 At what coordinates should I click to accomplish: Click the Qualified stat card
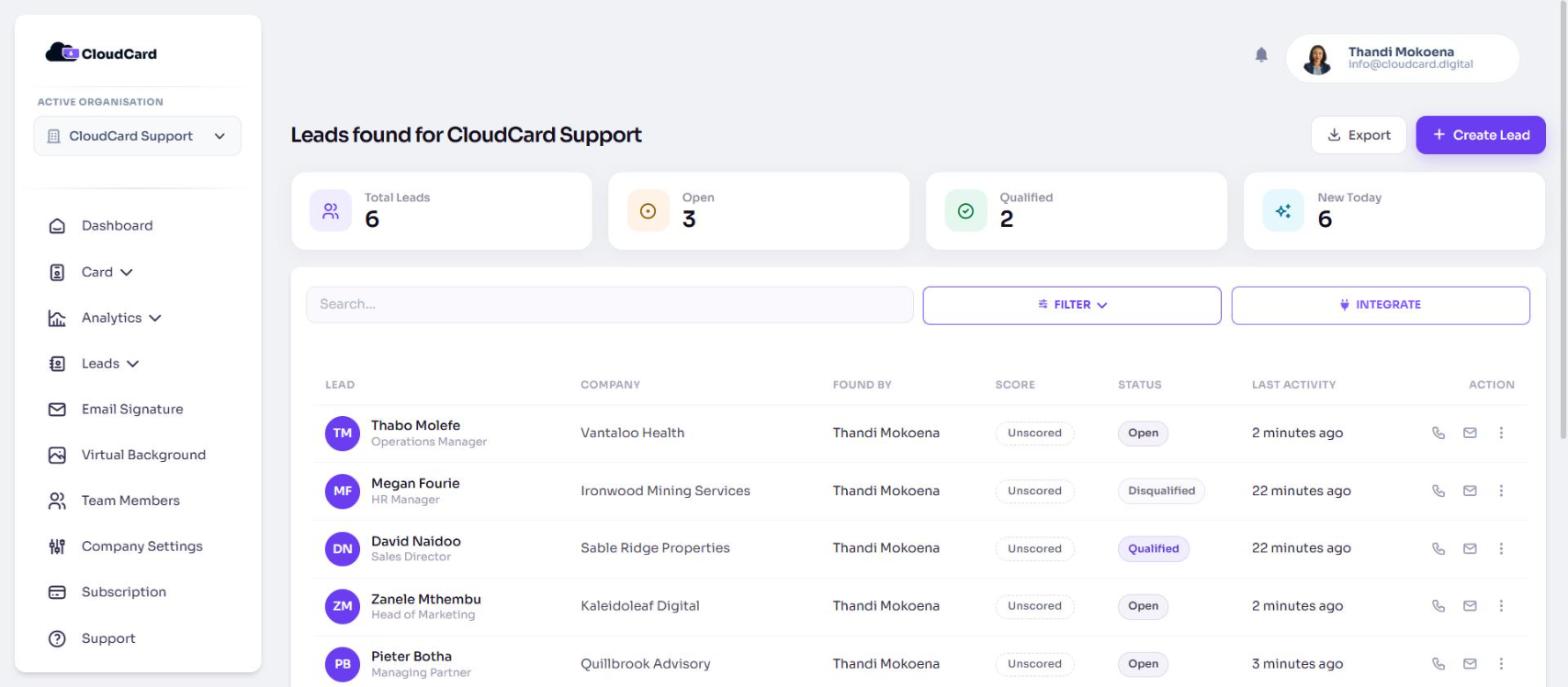click(x=1076, y=211)
